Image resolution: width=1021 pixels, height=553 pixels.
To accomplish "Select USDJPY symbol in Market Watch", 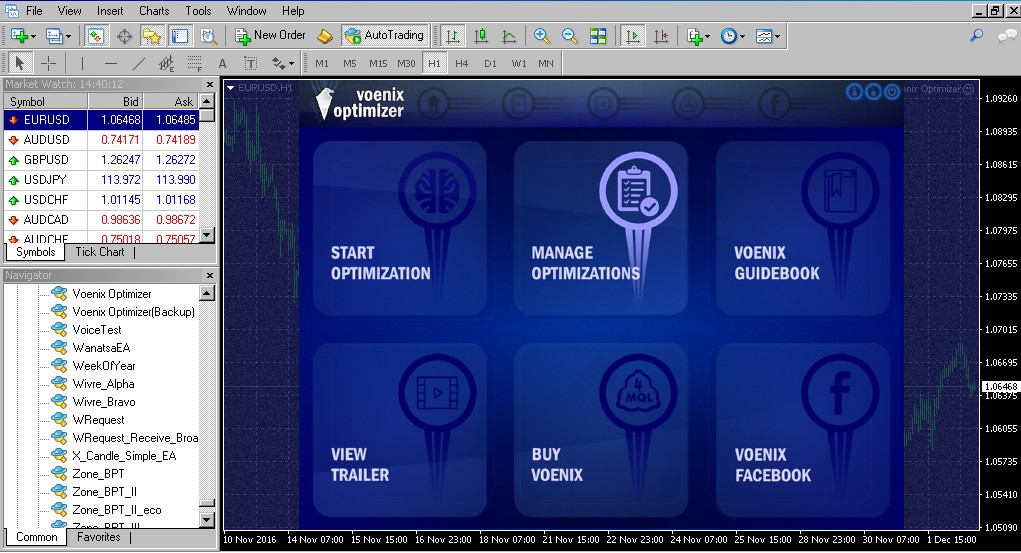I will click(x=46, y=180).
